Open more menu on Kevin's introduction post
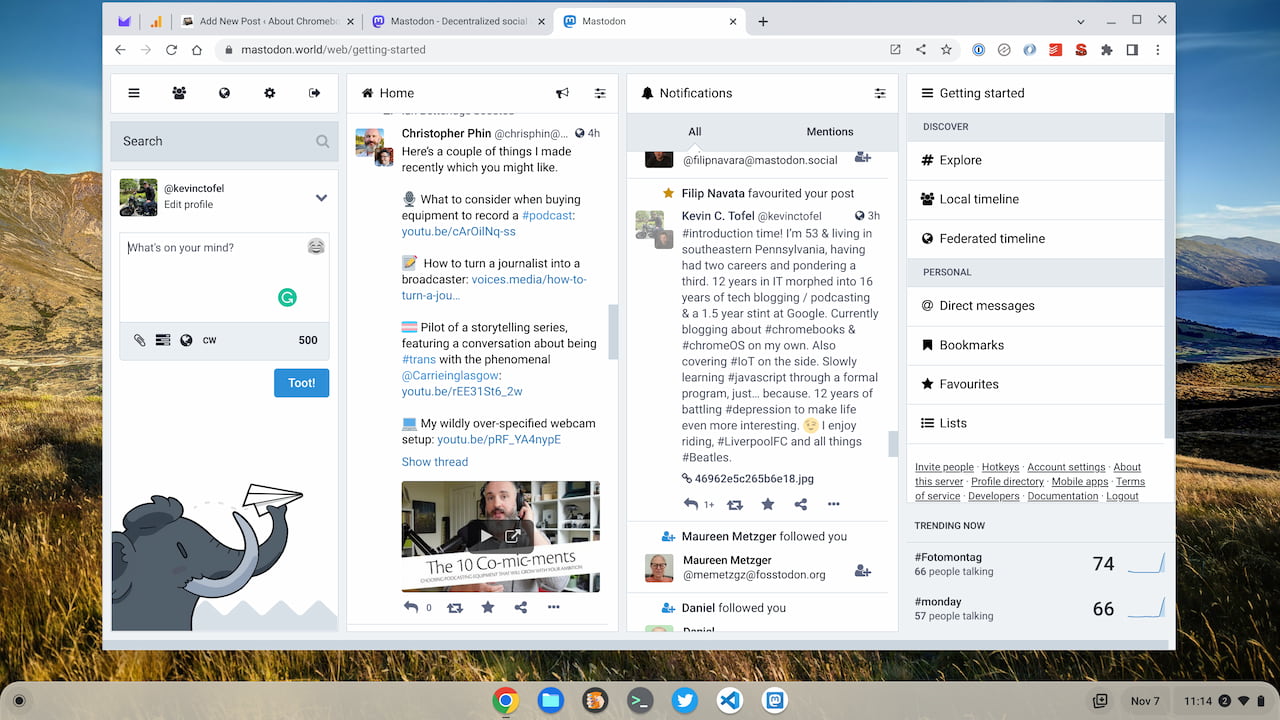This screenshot has width=1280, height=720. pos(834,504)
